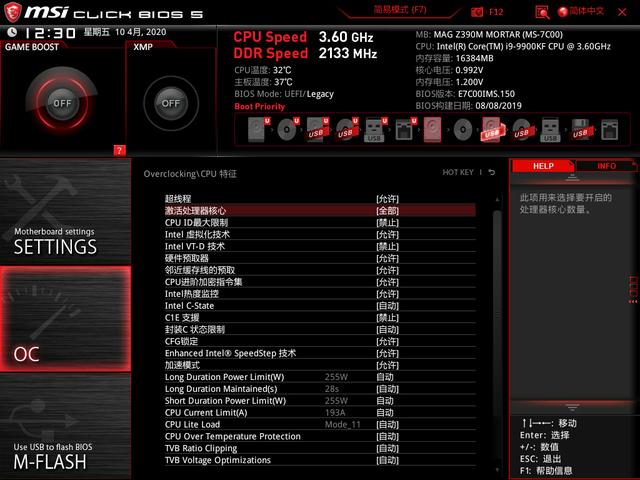
Task: Open the 加速模式 value [允许]
Action: pos(387,365)
